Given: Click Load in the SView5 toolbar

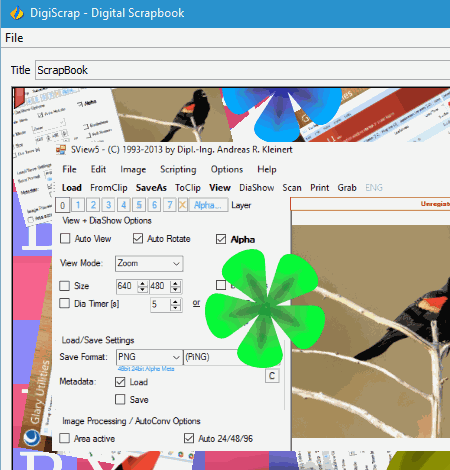Looking at the screenshot, I should coord(72,188).
